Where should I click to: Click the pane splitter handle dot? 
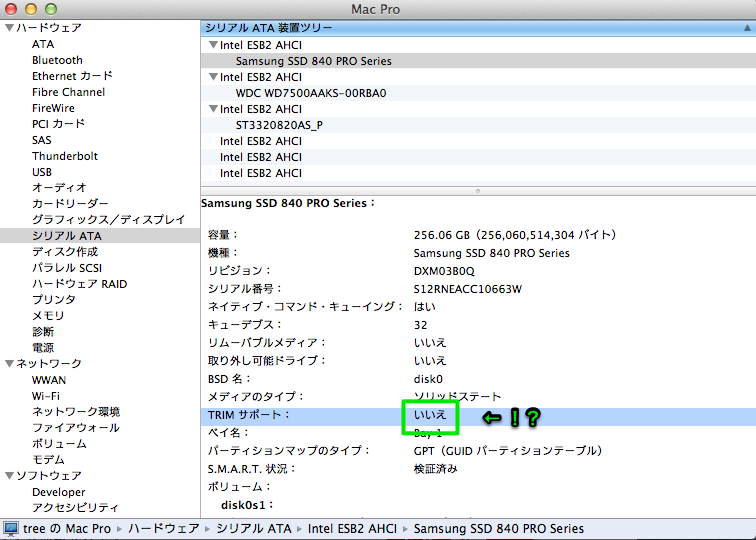(x=478, y=191)
